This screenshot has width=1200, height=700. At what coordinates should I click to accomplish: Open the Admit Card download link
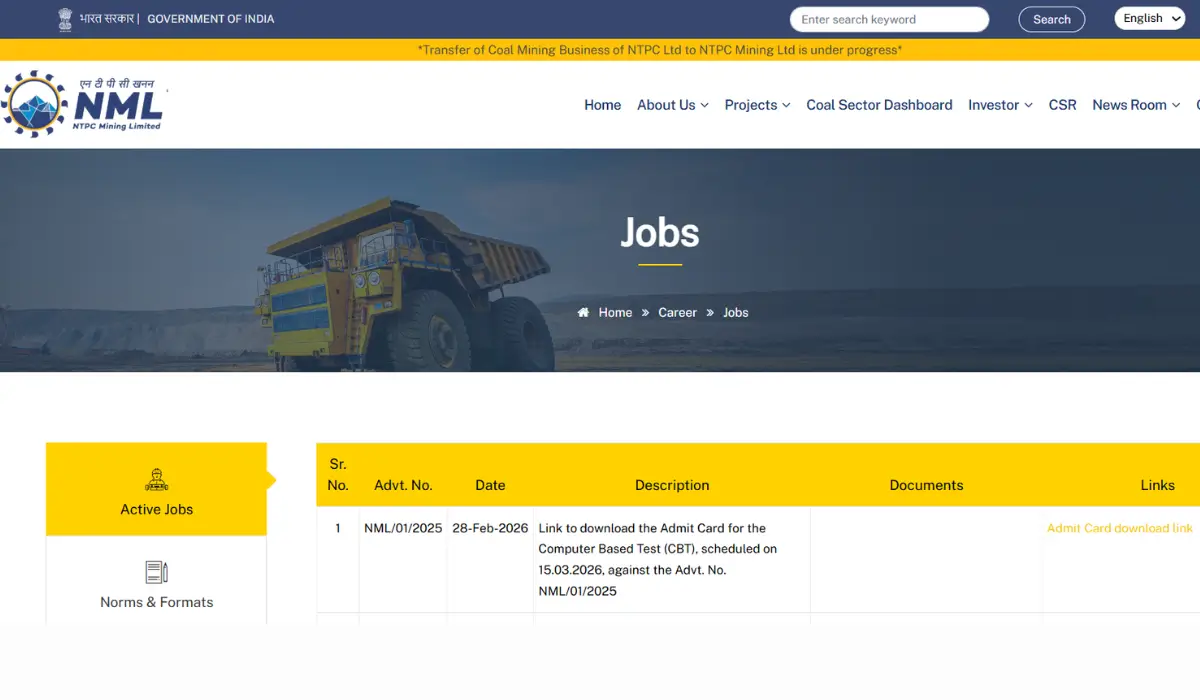(1119, 528)
